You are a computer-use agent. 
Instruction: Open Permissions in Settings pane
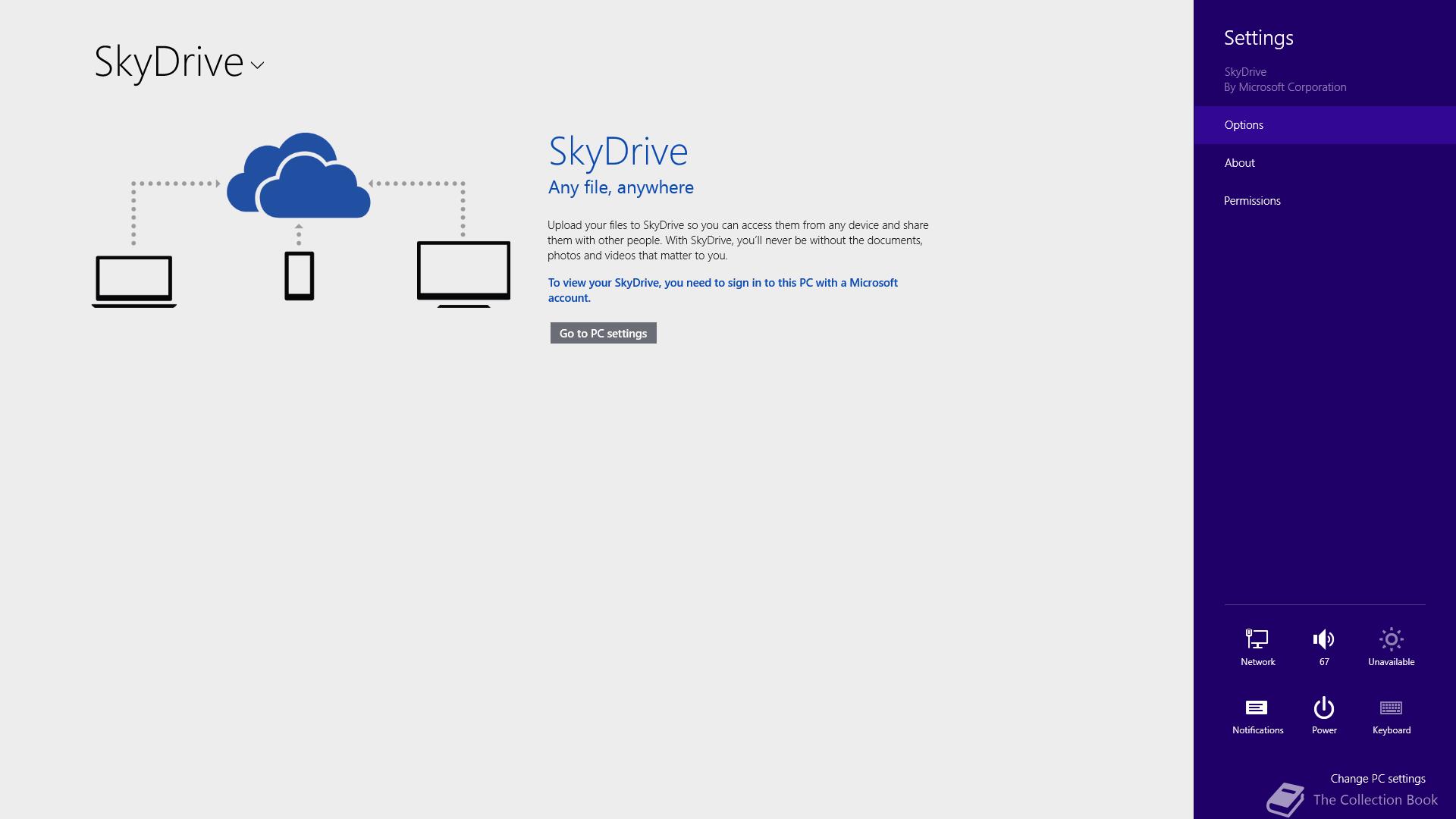click(x=1252, y=201)
